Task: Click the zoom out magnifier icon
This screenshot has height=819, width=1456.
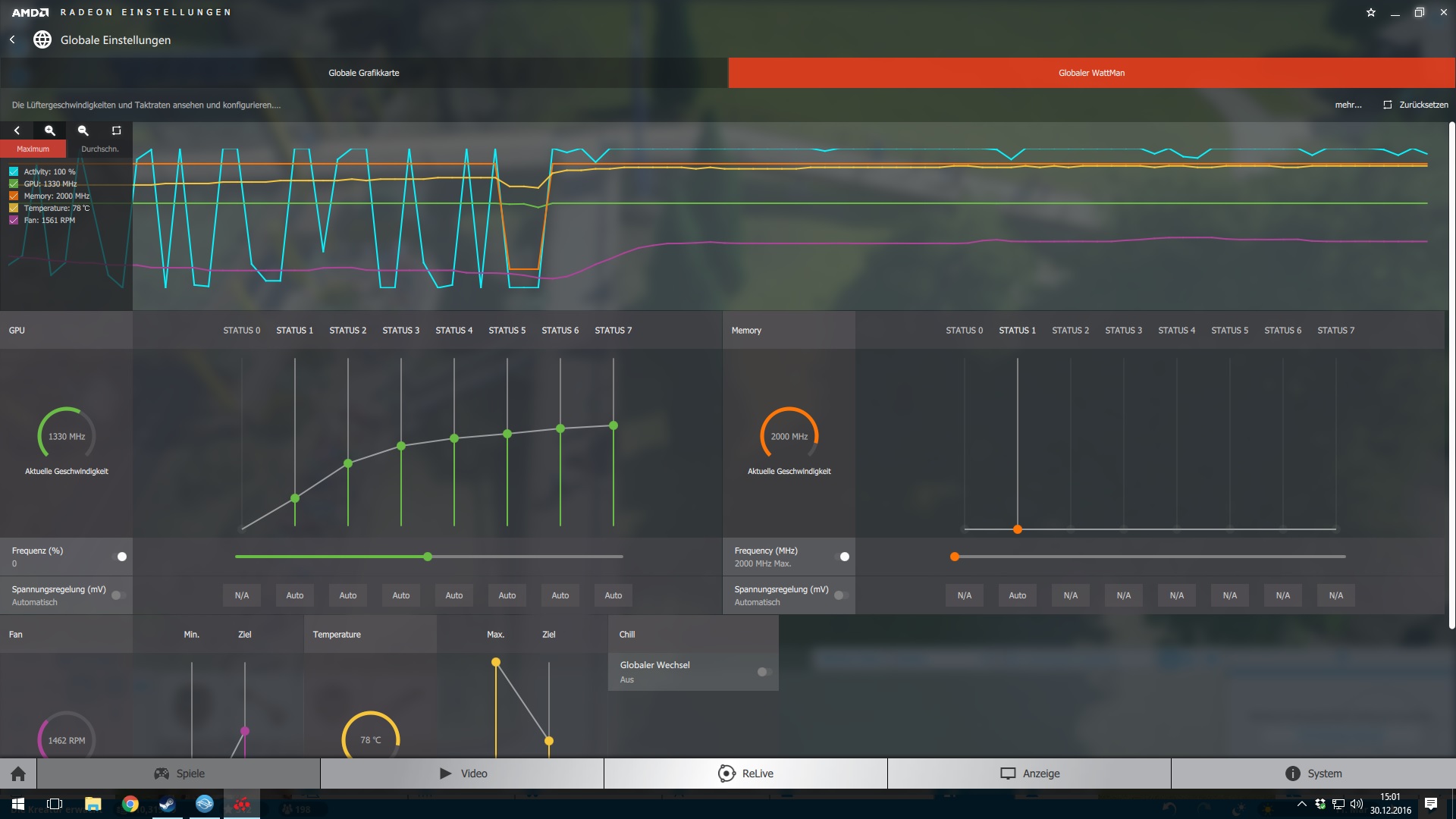Action: point(83,130)
